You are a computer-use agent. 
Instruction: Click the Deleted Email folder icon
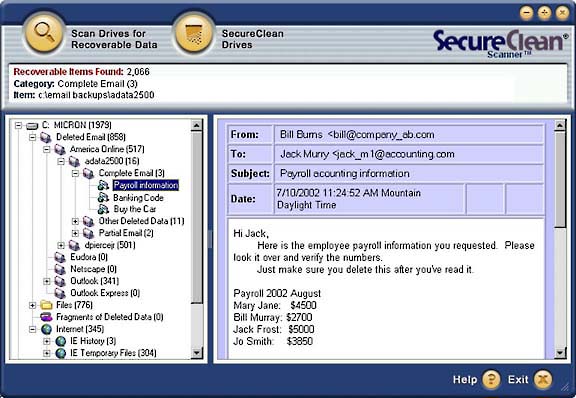click(46, 137)
